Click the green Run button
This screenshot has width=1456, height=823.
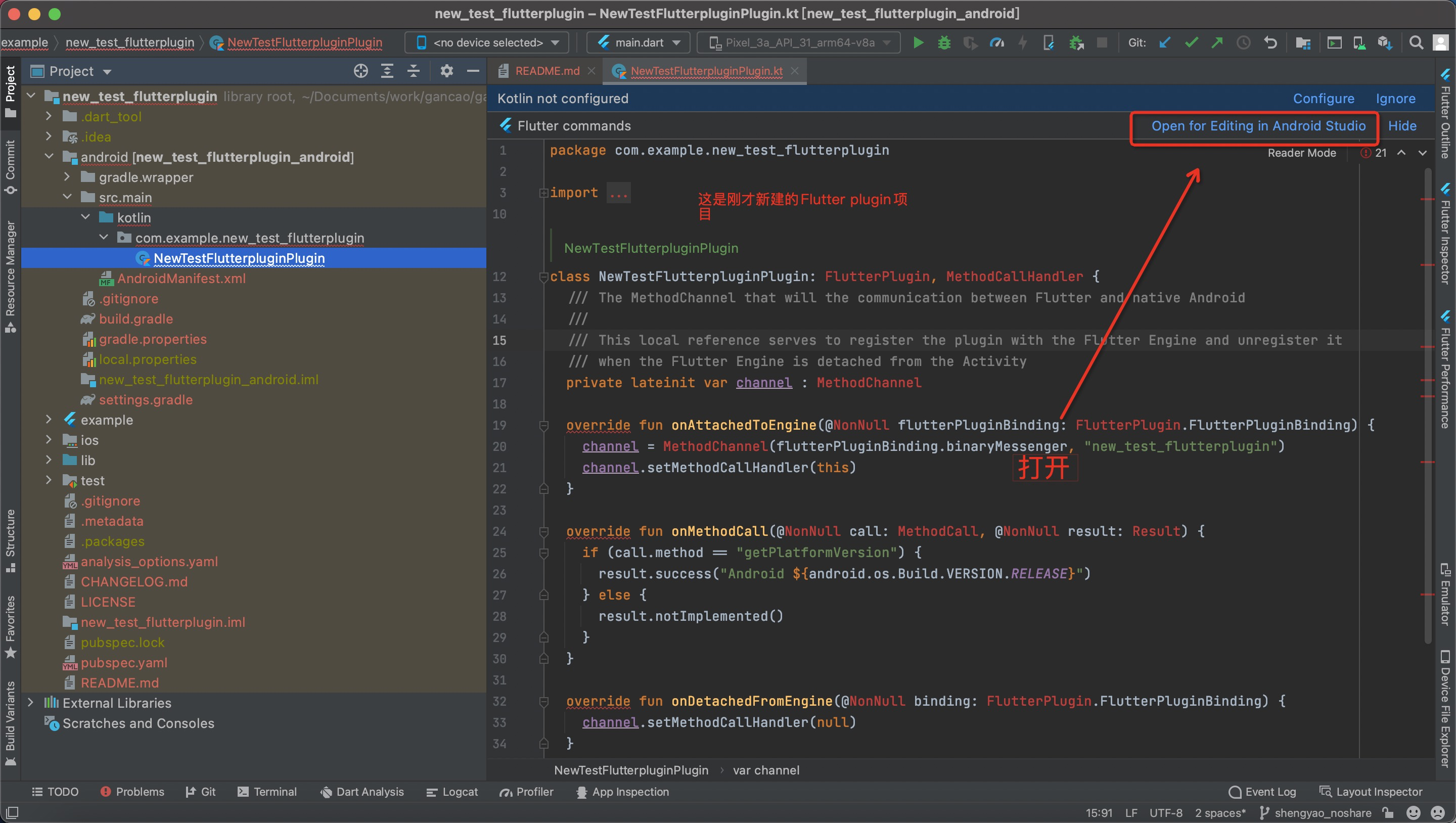[918, 43]
